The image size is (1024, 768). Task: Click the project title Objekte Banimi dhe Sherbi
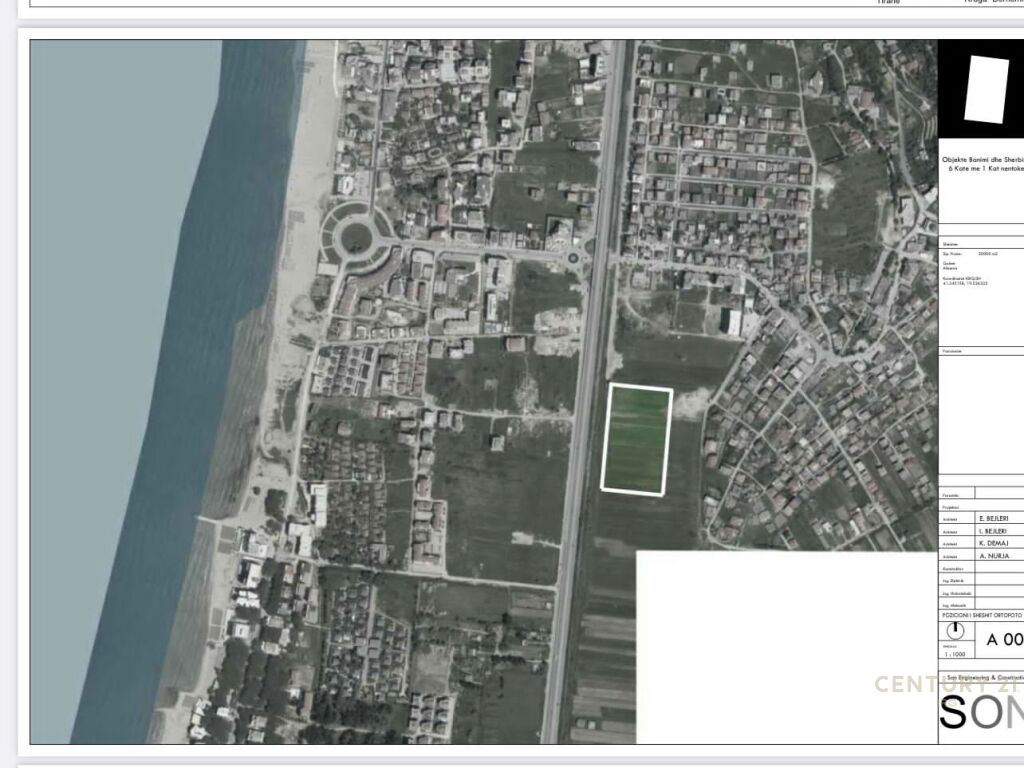[983, 159]
